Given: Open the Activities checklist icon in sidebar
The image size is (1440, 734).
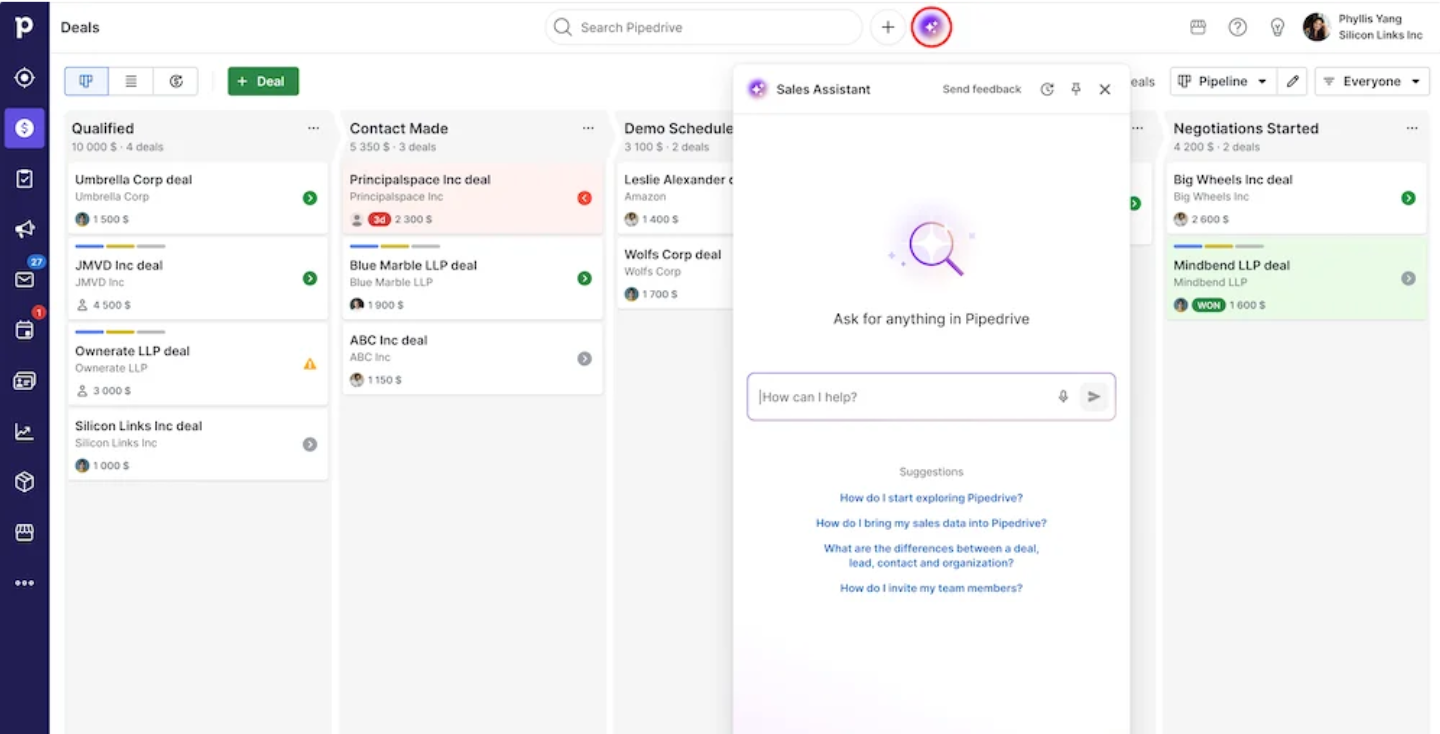Looking at the screenshot, I should pos(24,179).
